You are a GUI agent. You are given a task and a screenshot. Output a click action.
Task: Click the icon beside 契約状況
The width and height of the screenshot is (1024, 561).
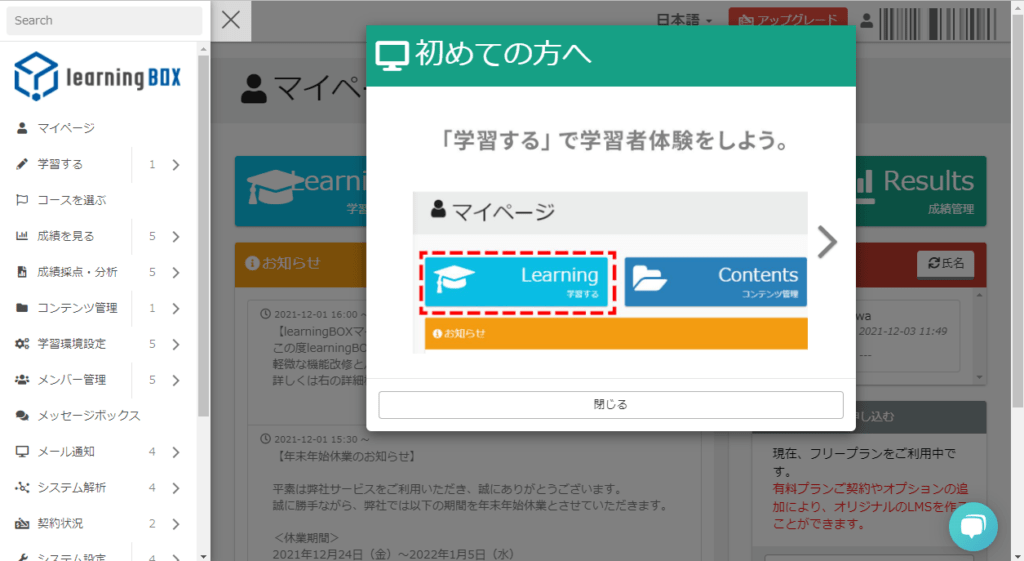(x=22, y=523)
